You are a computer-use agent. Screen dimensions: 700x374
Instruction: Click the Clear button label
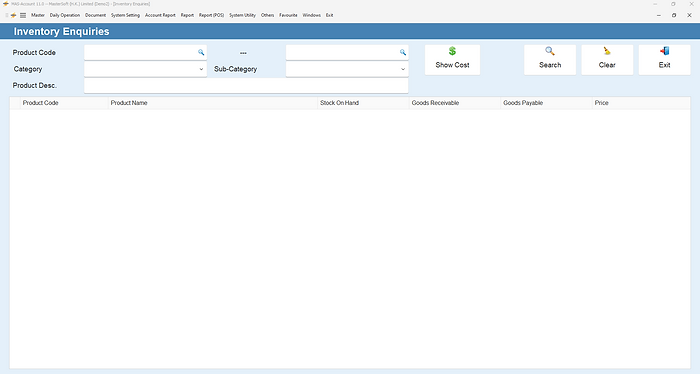pyautogui.click(x=607, y=65)
